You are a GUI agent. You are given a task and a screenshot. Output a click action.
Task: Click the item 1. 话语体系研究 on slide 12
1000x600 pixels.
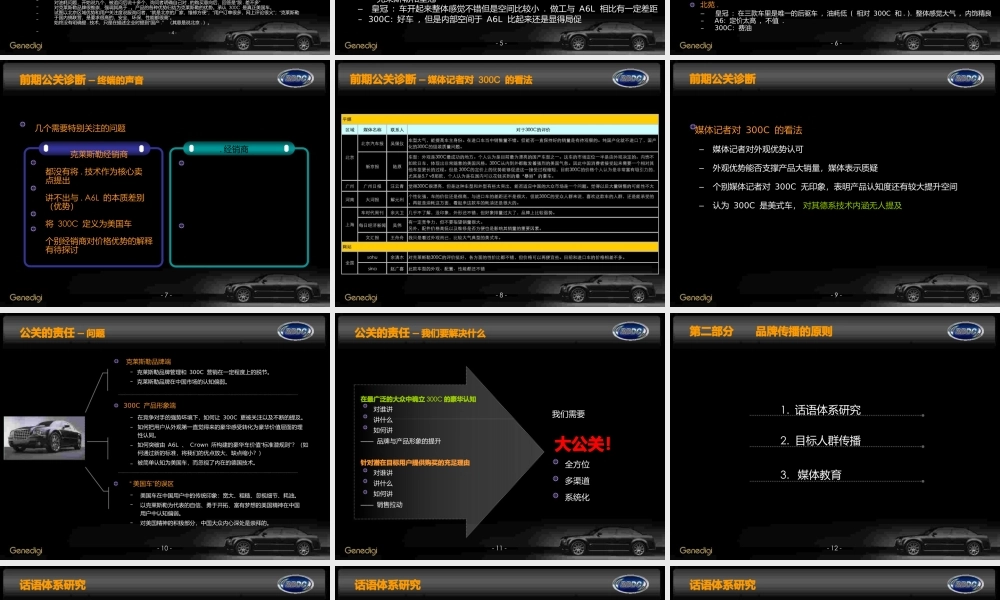[821, 410]
